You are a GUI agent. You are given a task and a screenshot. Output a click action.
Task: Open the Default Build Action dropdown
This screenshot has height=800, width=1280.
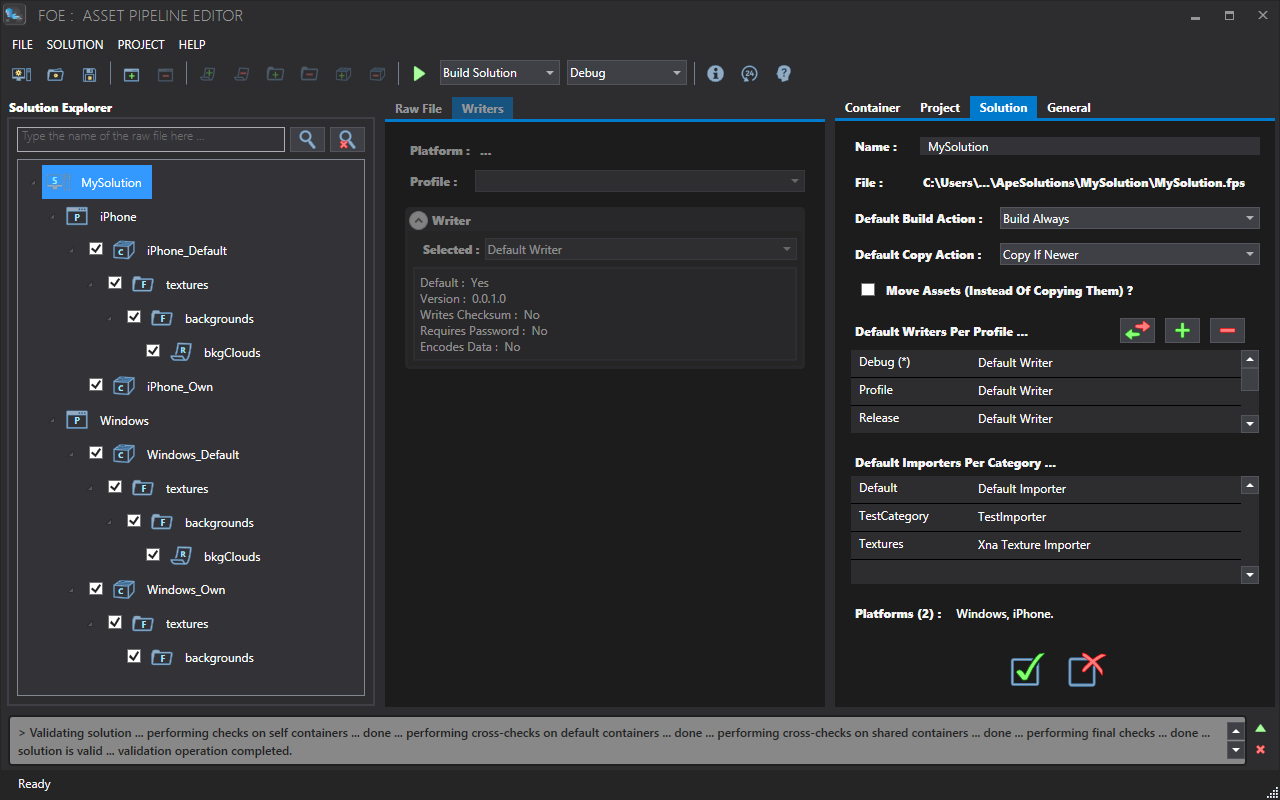pyautogui.click(x=1128, y=219)
